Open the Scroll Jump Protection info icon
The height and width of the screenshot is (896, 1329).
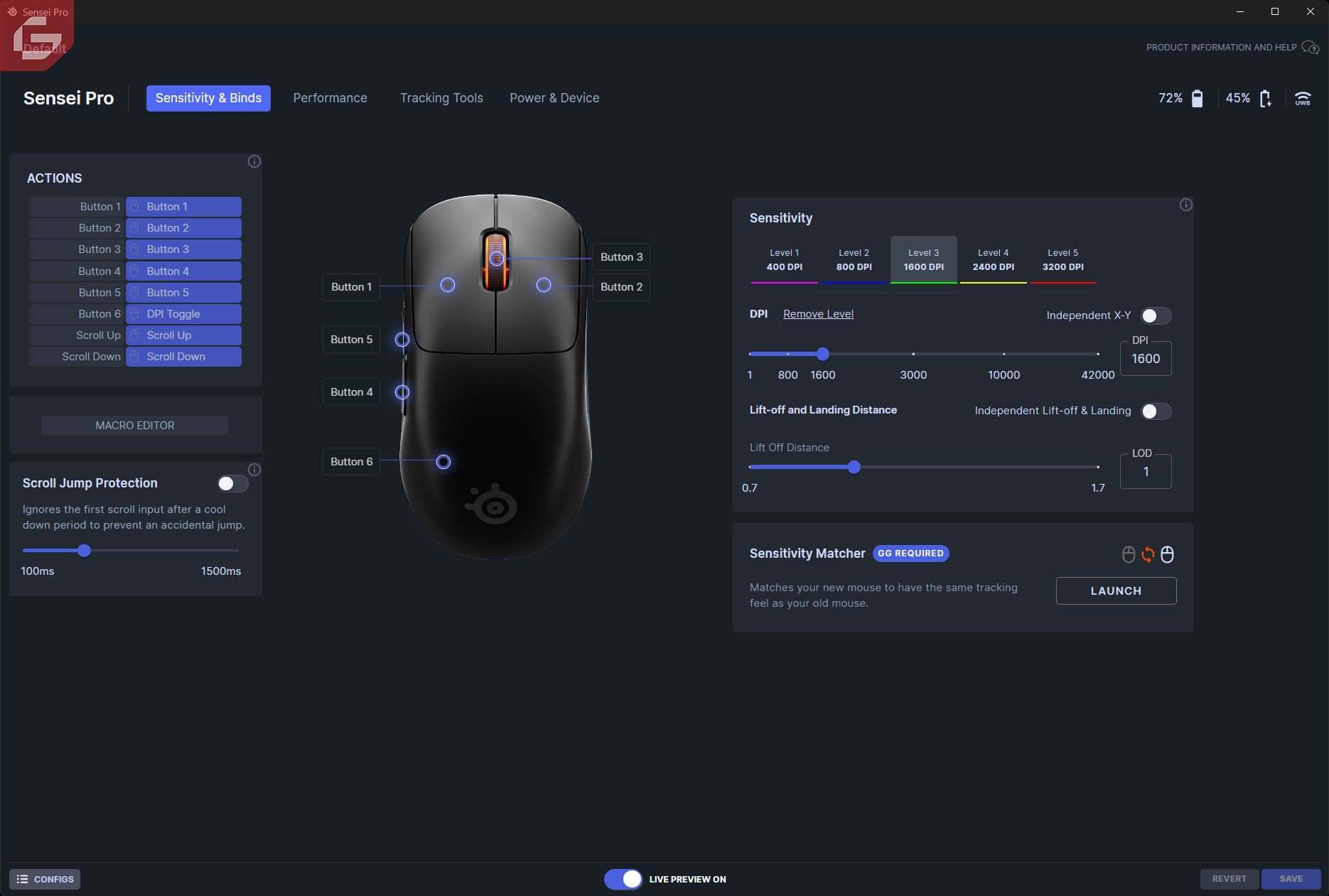[x=254, y=470]
